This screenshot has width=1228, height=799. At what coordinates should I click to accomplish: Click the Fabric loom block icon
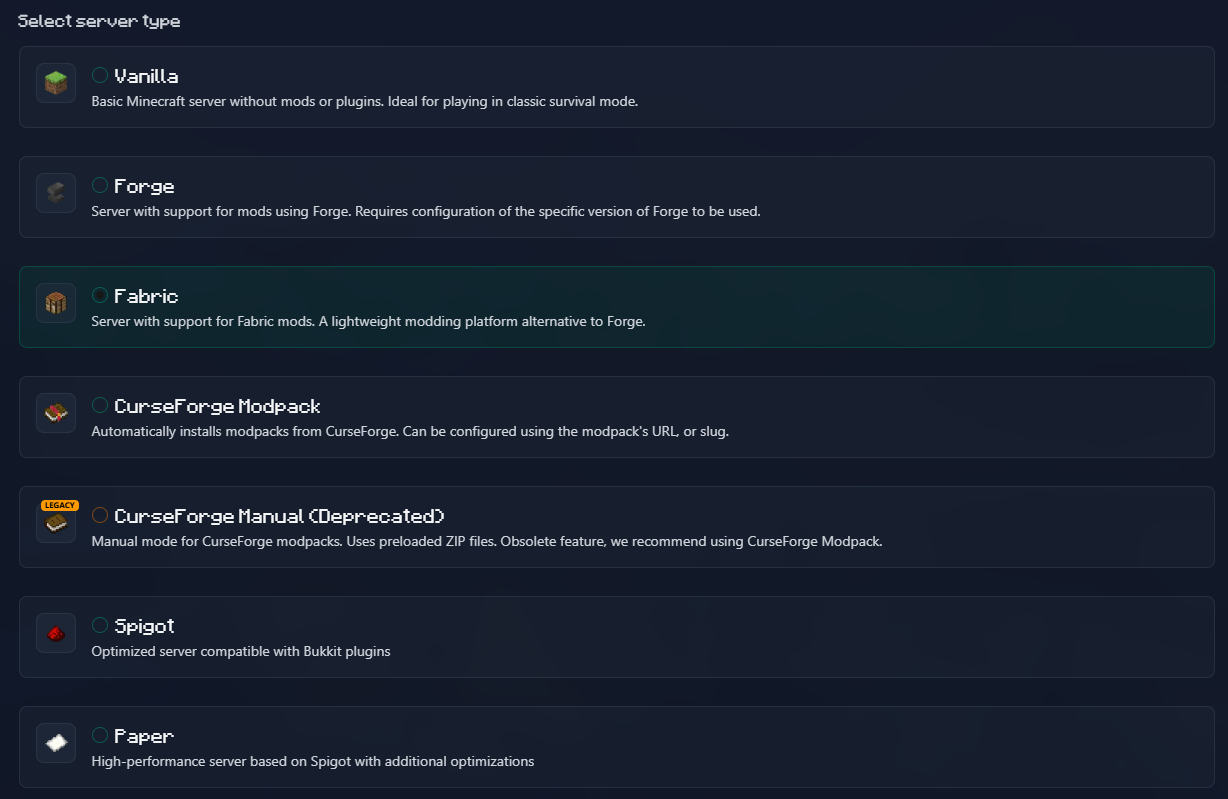(56, 303)
